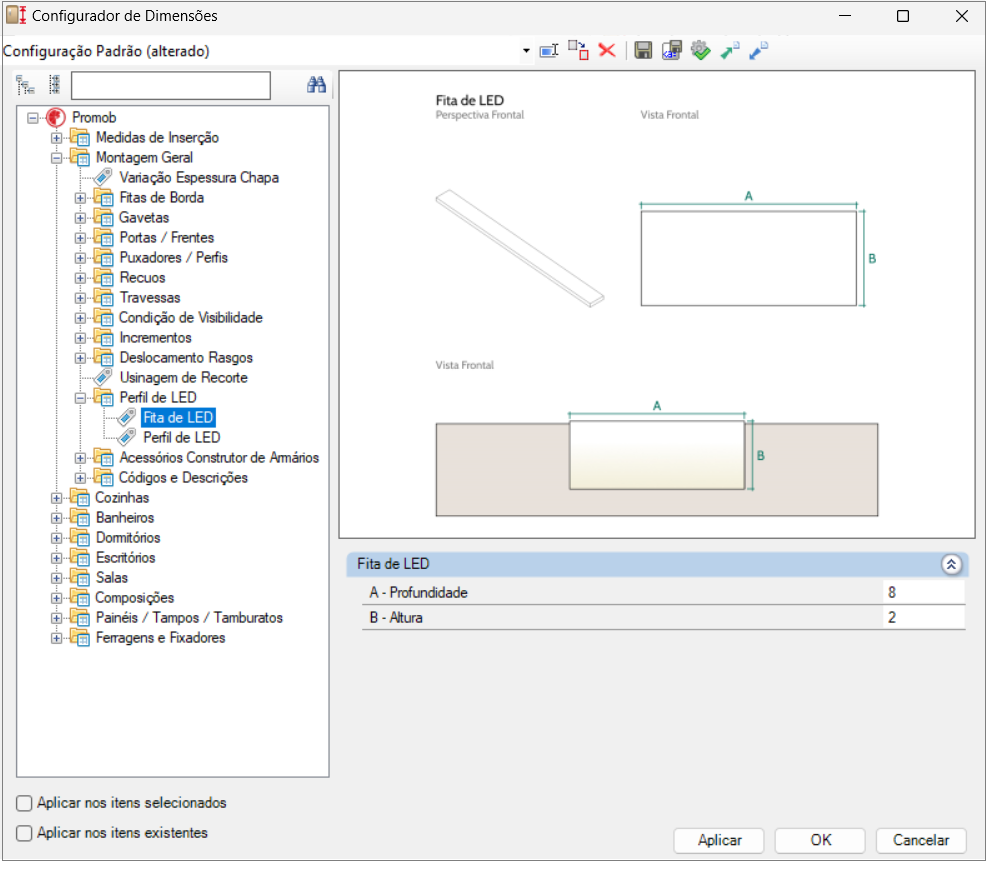Collapse the Montagem Geral tree node

coord(57,158)
